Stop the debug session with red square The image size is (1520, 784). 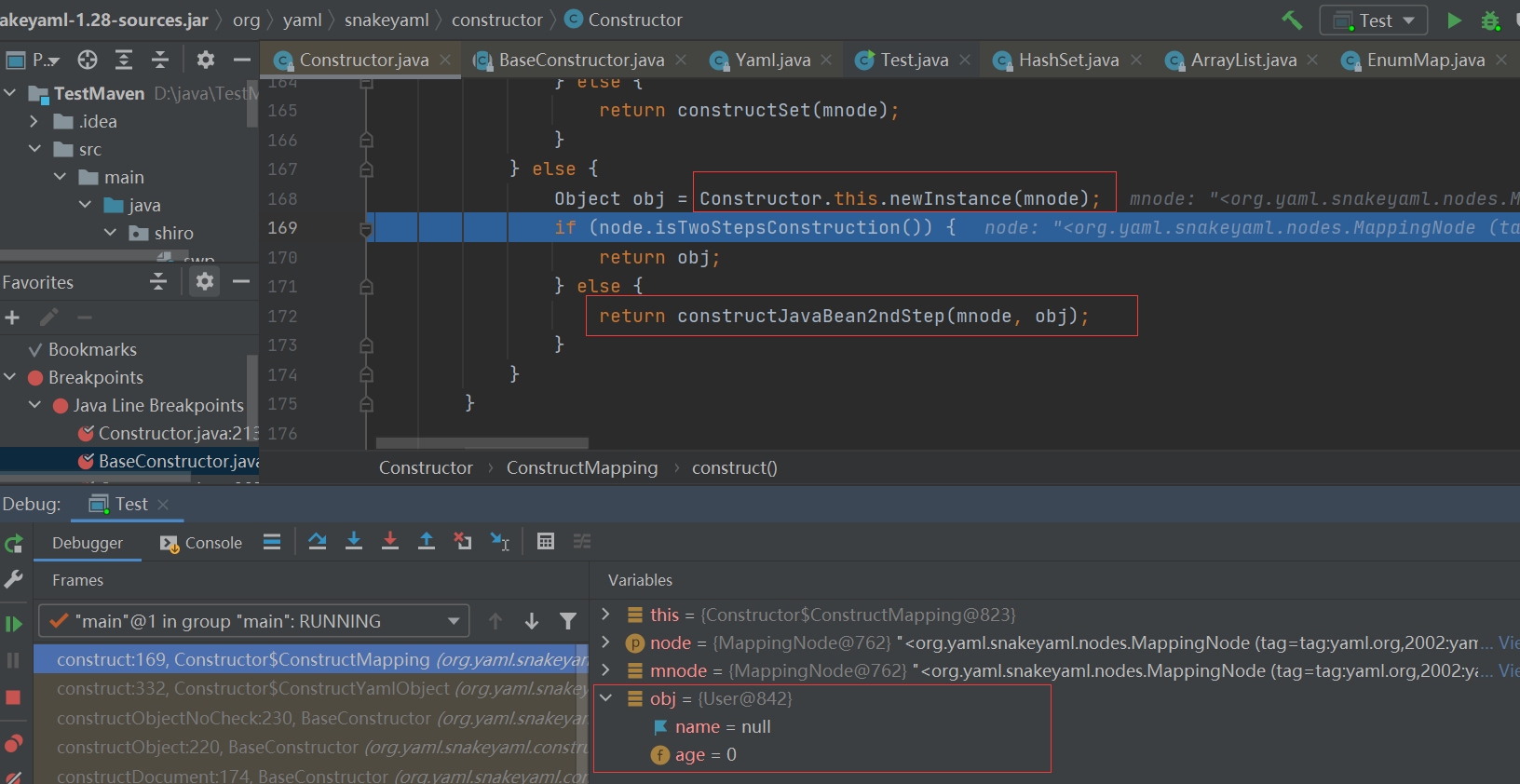click(13, 697)
